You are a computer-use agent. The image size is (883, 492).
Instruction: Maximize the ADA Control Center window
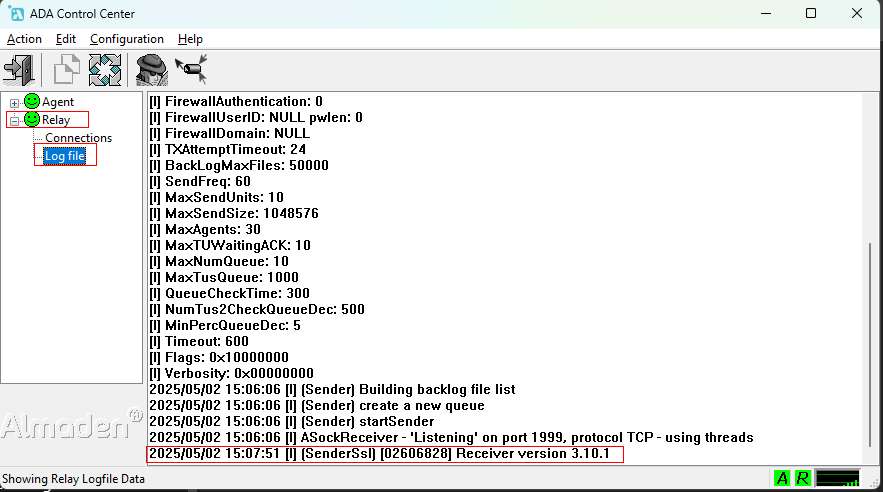811,14
